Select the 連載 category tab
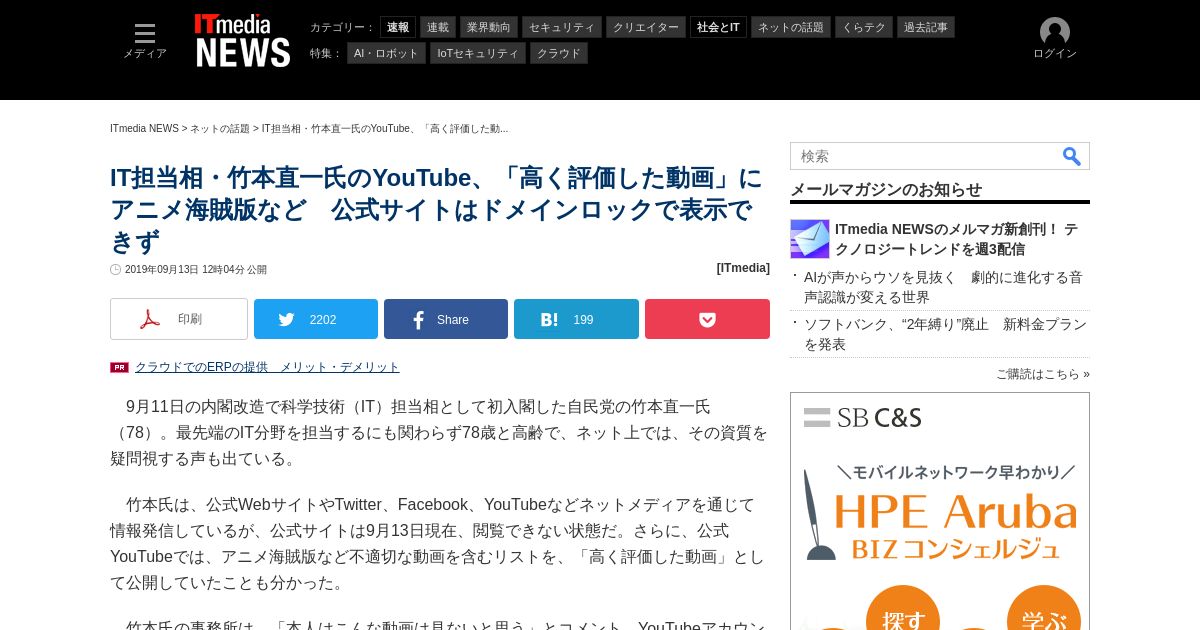Viewport: 1200px width, 630px height. (x=438, y=27)
